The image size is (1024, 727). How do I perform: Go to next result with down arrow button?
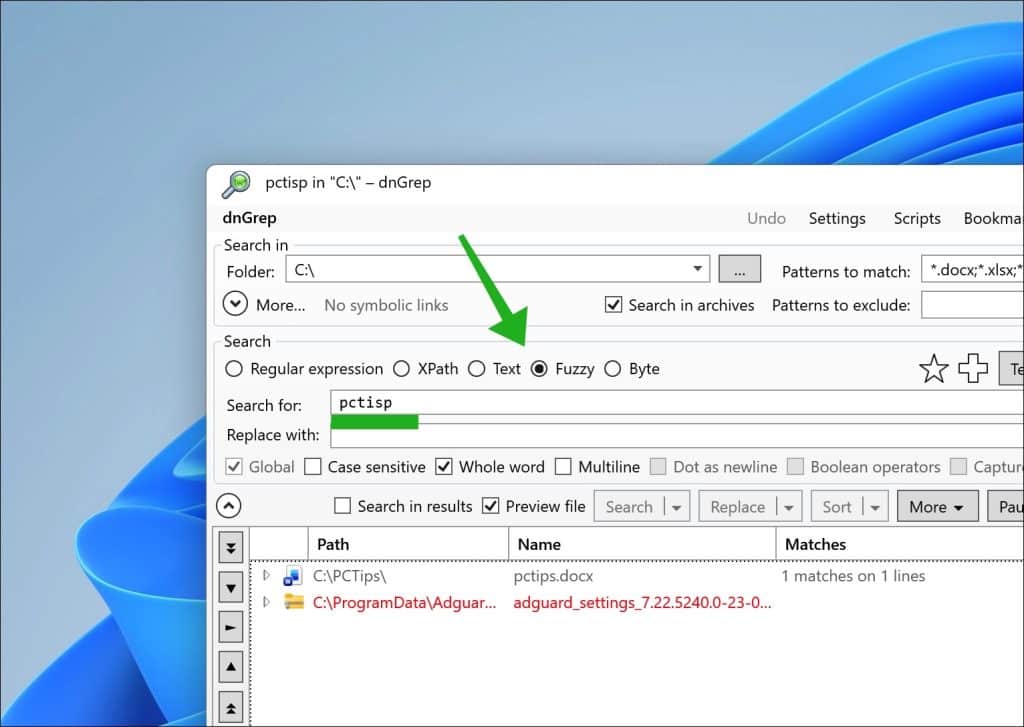click(x=231, y=587)
